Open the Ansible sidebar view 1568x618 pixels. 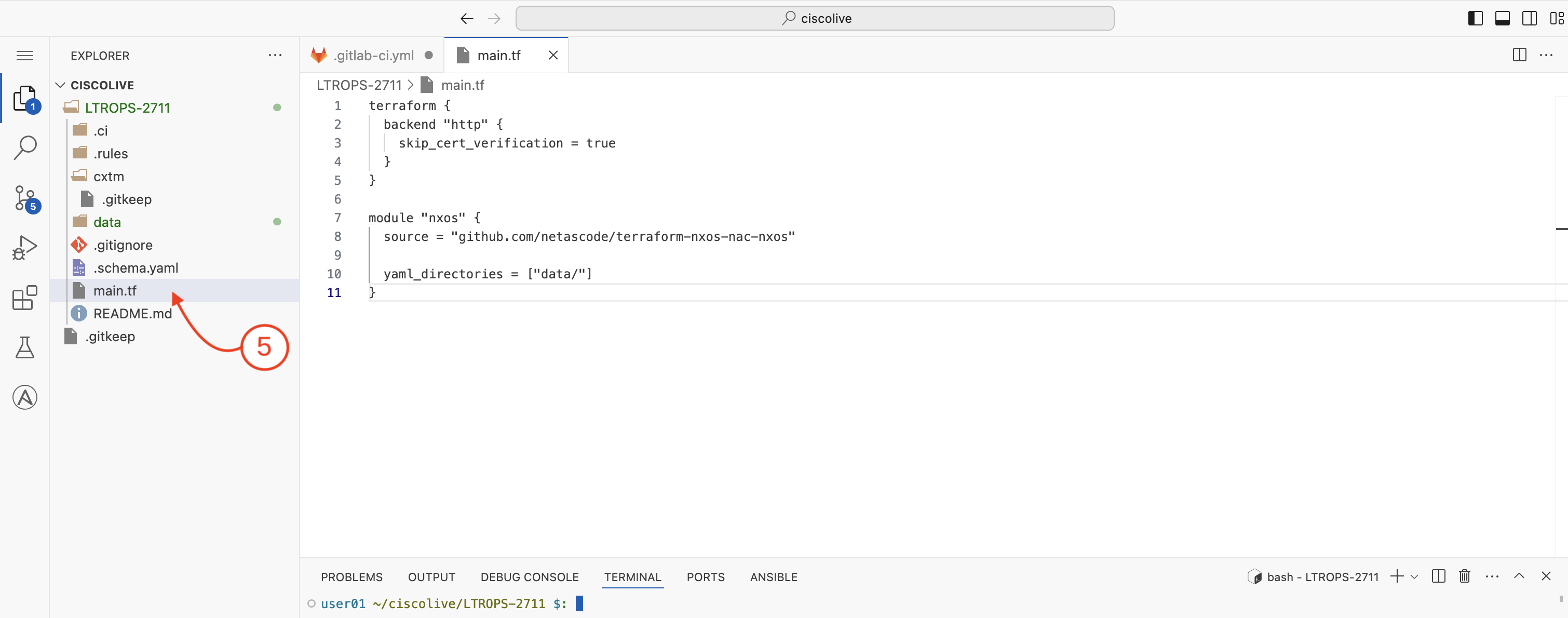tap(25, 398)
